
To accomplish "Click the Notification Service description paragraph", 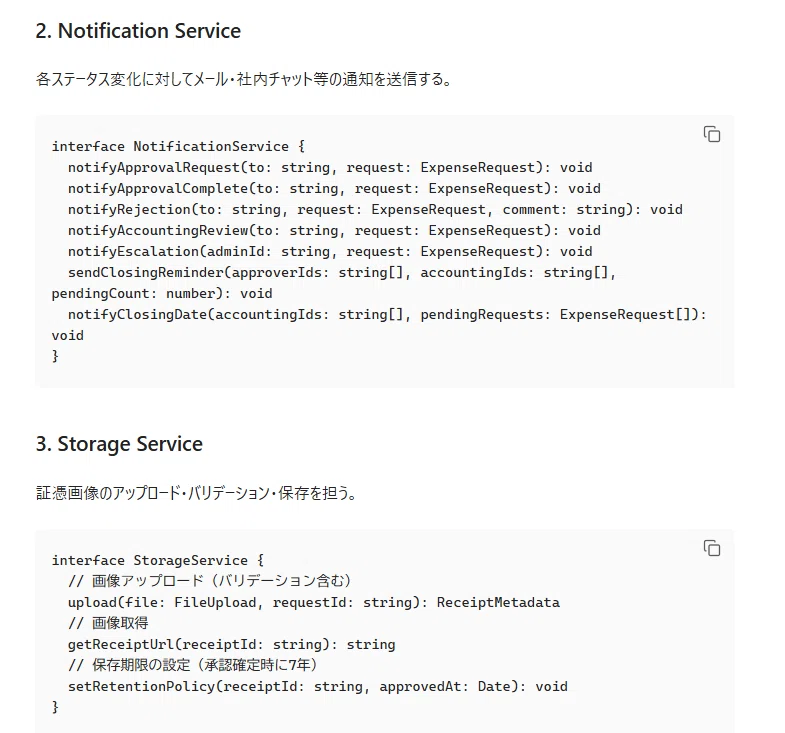I will tap(243, 79).
